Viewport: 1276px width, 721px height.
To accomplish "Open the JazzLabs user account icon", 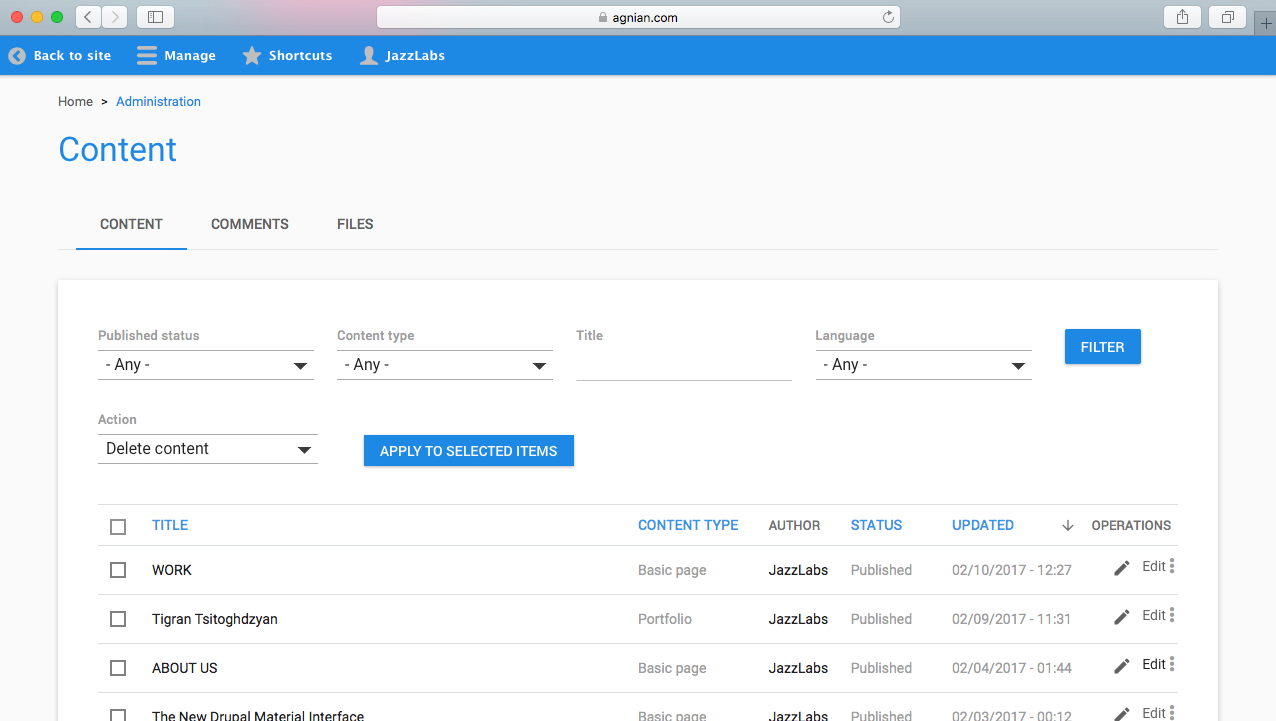I will (x=368, y=55).
